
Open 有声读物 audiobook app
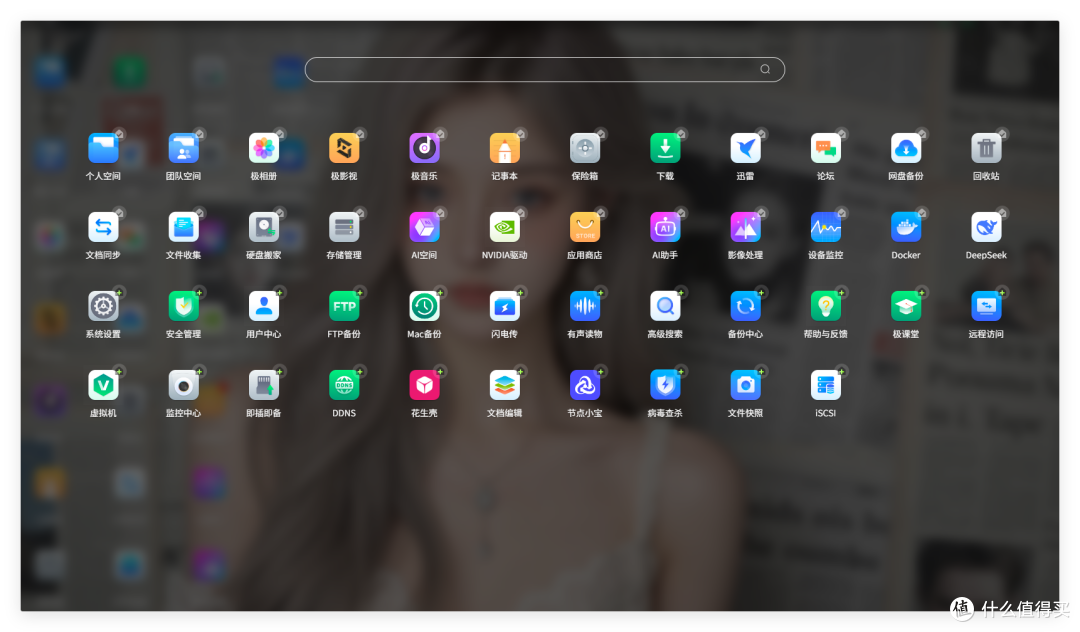coord(585,306)
